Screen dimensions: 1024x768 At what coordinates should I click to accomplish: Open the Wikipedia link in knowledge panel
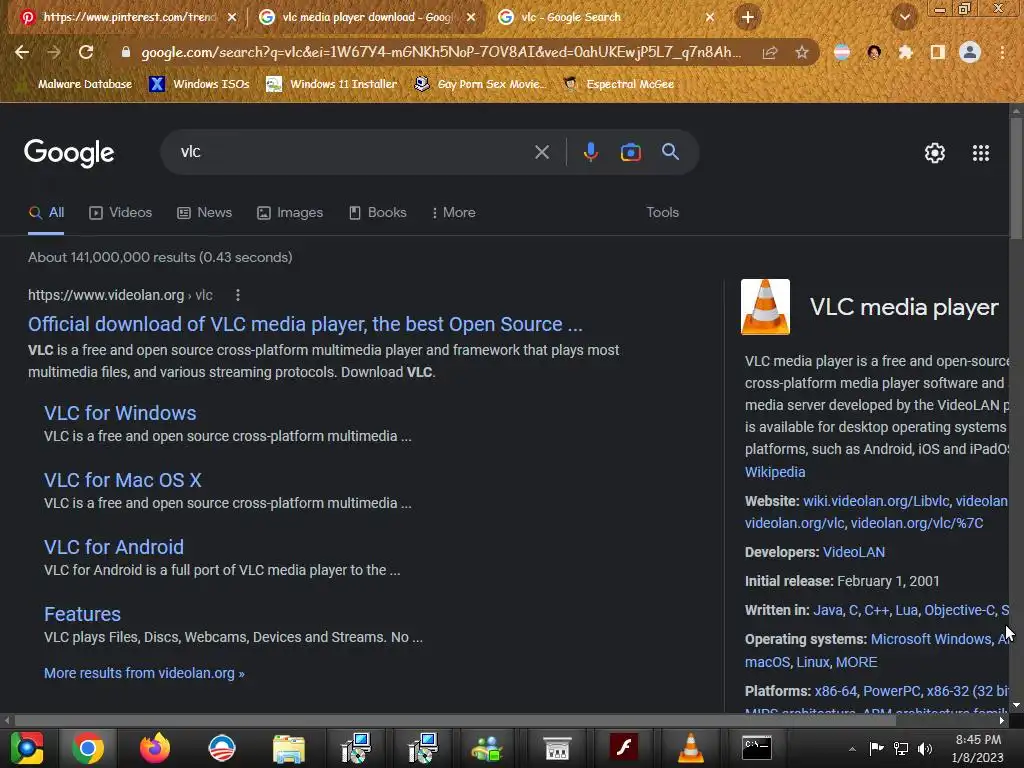point(775,472)
